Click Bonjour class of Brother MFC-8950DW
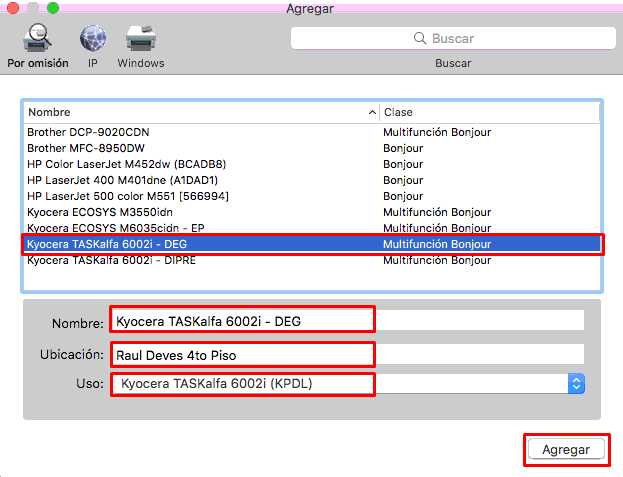The width and height of the screenshot is (623, 477). (403, 148)
